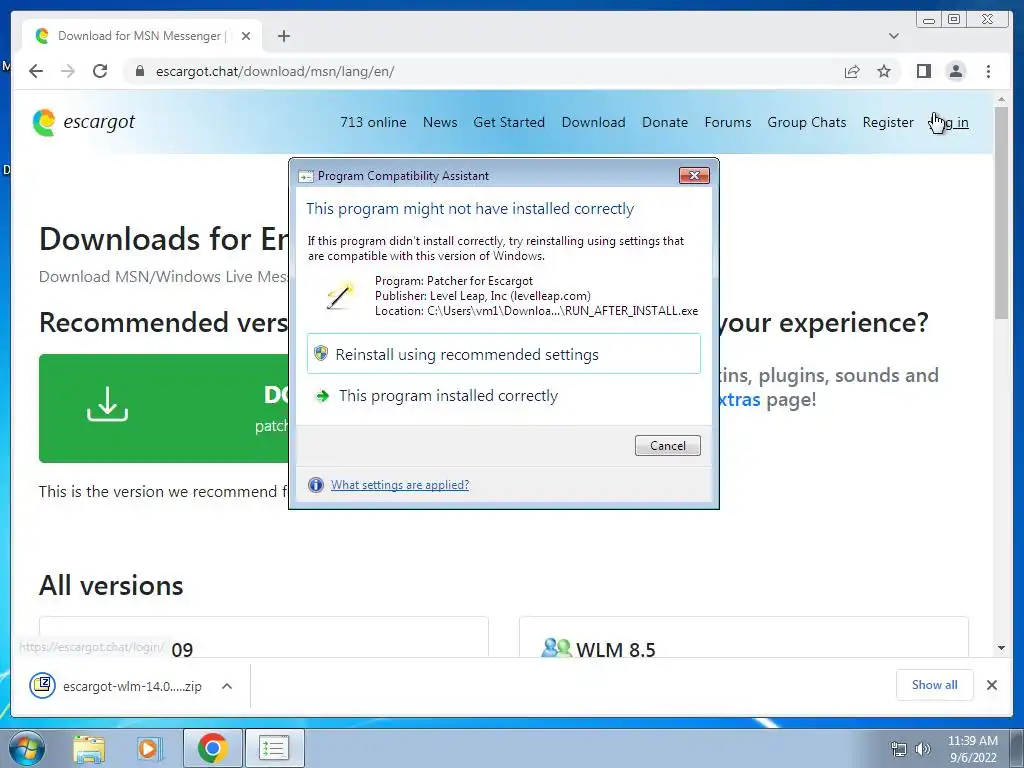
Task: Click the All versions heading
Action: (111, 585)
